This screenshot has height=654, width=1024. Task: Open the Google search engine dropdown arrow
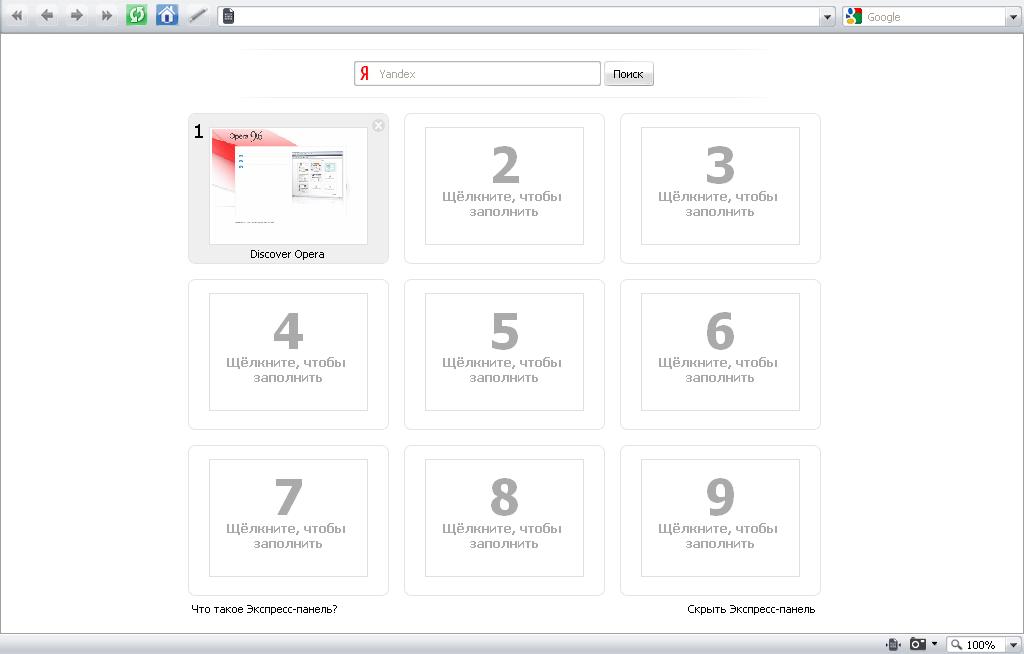[x=1014, y=17]
